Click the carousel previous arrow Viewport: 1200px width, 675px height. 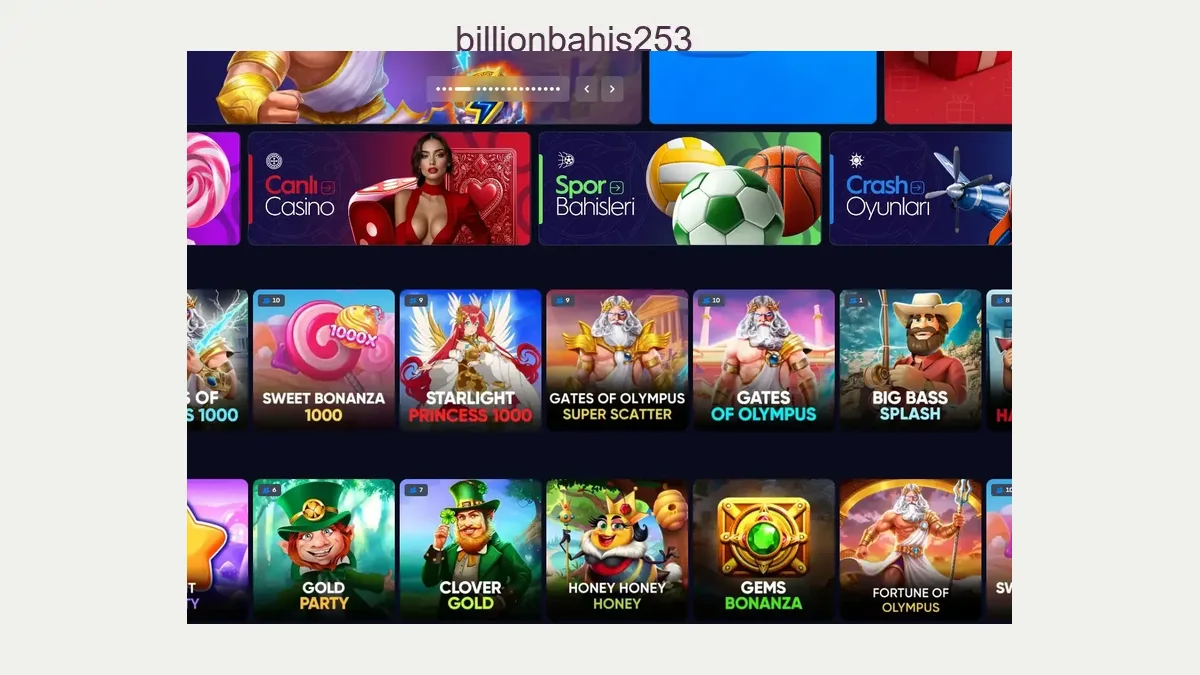point(587,89)
